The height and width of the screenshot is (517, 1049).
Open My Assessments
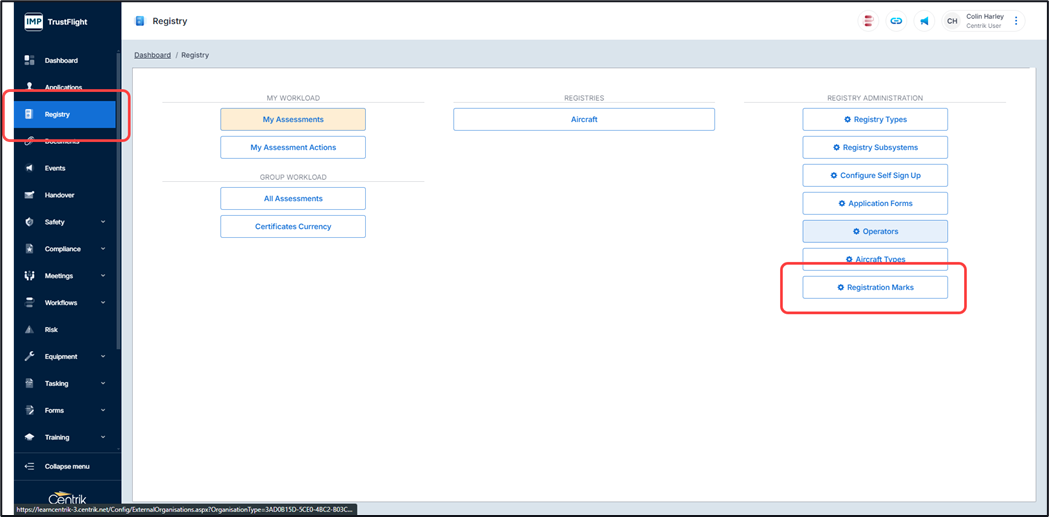[293, 119]
